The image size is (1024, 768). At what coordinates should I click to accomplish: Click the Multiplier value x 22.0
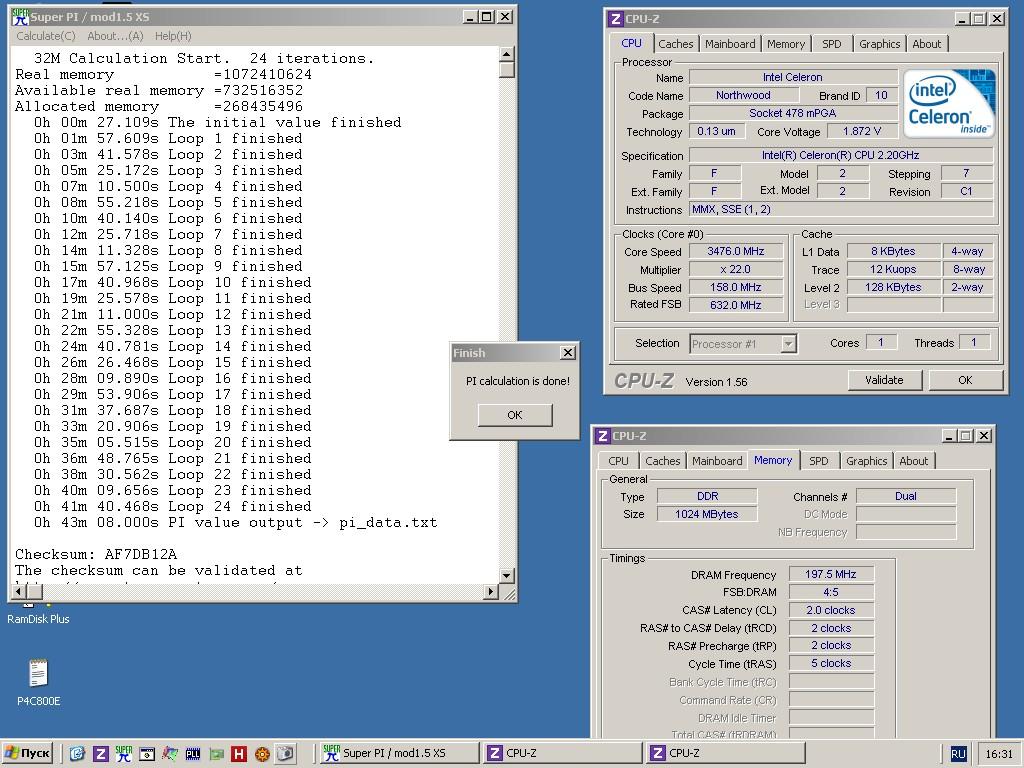pos(735,269)
